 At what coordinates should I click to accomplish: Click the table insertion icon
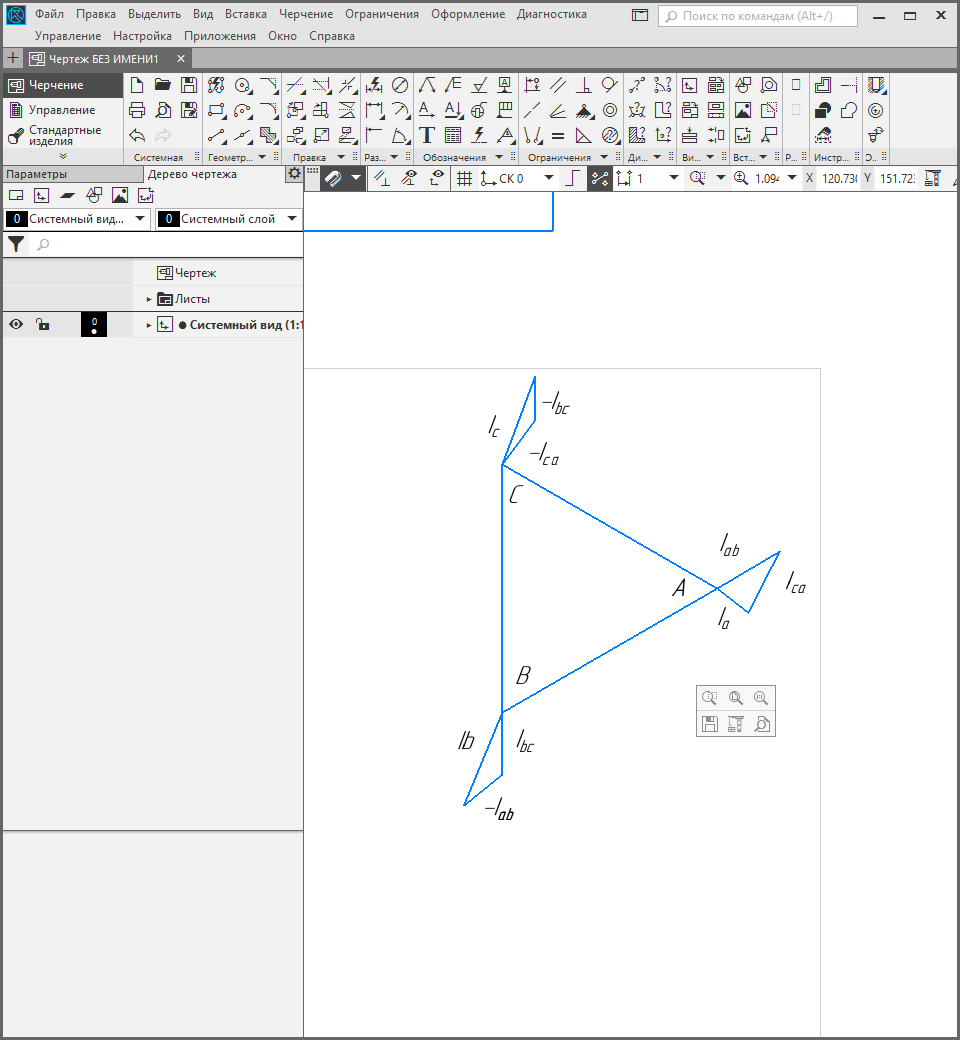click(x=453, y=135)
